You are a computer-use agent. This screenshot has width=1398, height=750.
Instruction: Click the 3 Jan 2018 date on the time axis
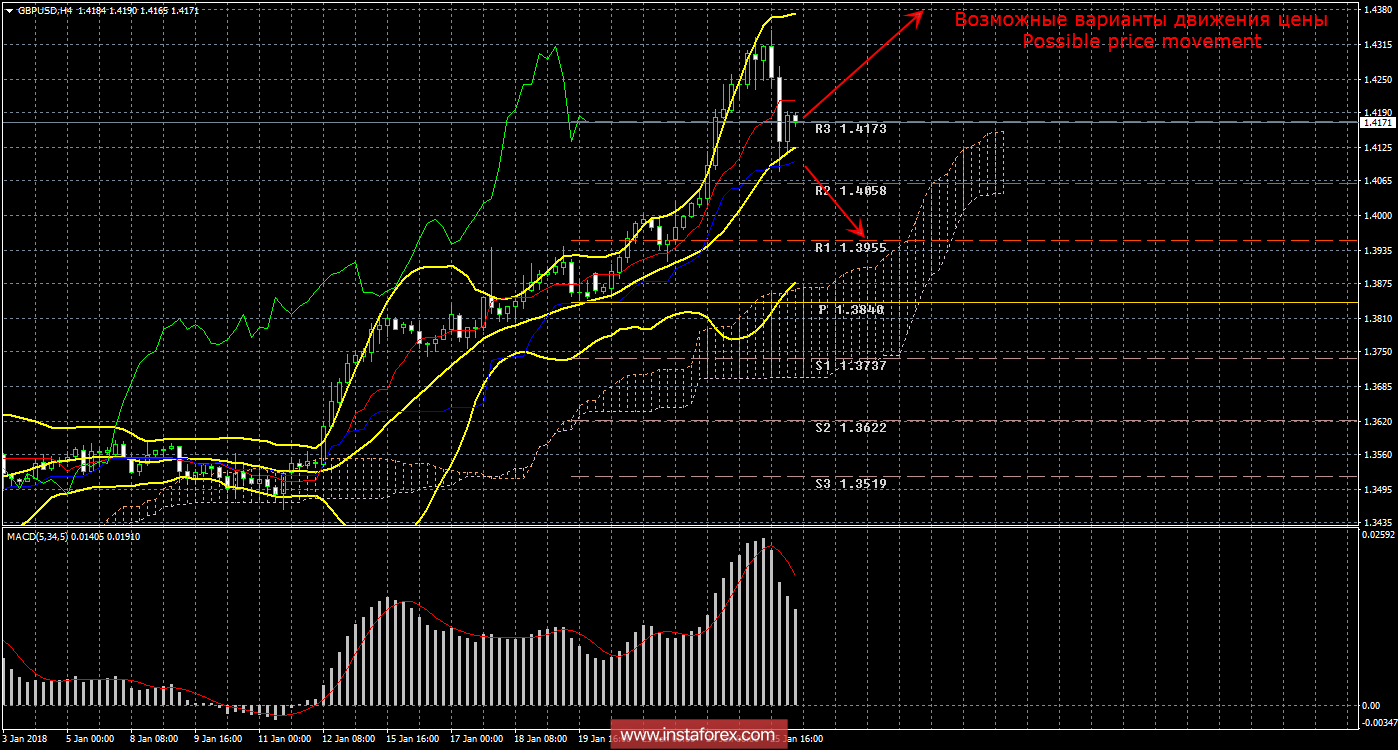[26, 739]
